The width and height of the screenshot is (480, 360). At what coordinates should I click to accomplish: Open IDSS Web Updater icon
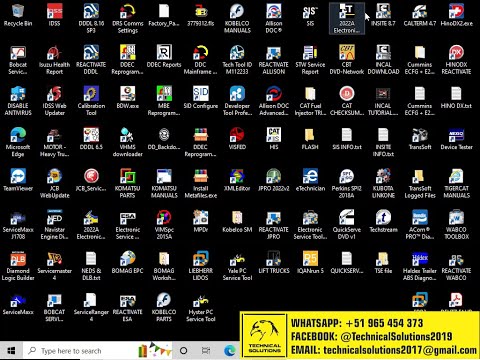[x=54, y=101]
